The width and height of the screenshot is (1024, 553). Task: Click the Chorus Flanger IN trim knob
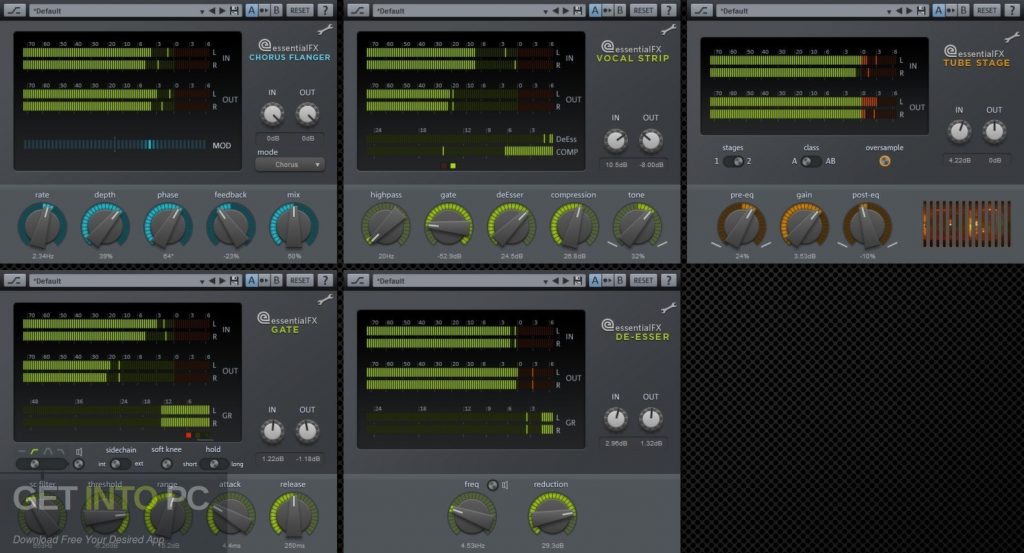click(272, 115)
